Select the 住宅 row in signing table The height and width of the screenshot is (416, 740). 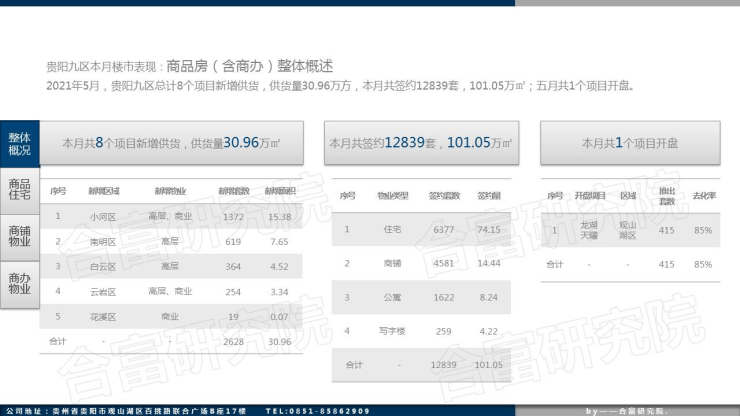pos(421,229)
